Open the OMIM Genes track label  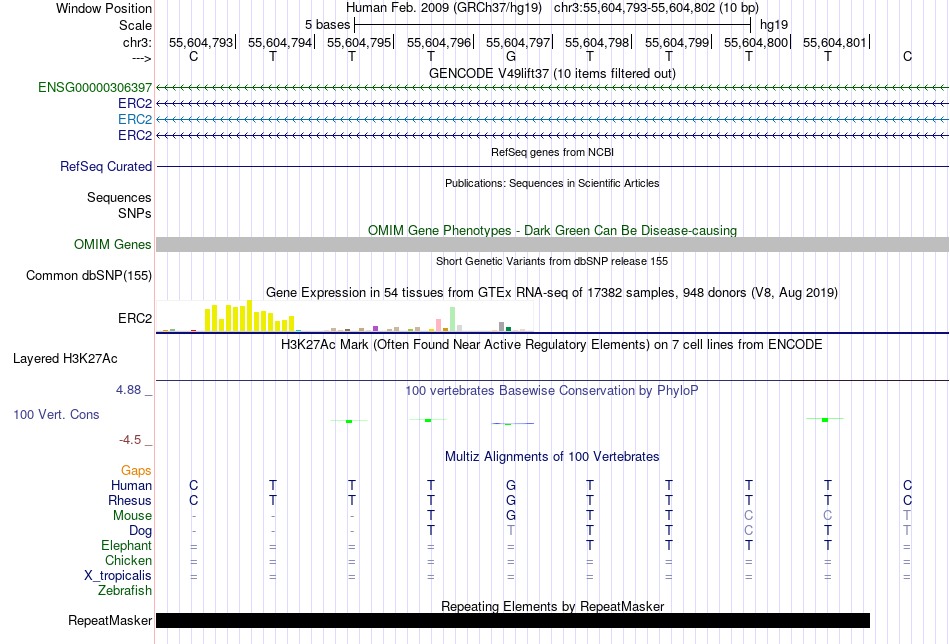pyautogui.click(x=113, y=244)
